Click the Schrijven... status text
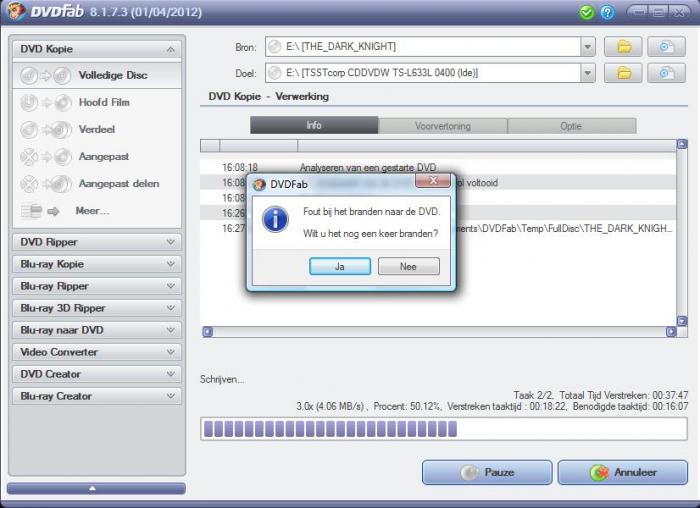 click(x=222, y=380)
